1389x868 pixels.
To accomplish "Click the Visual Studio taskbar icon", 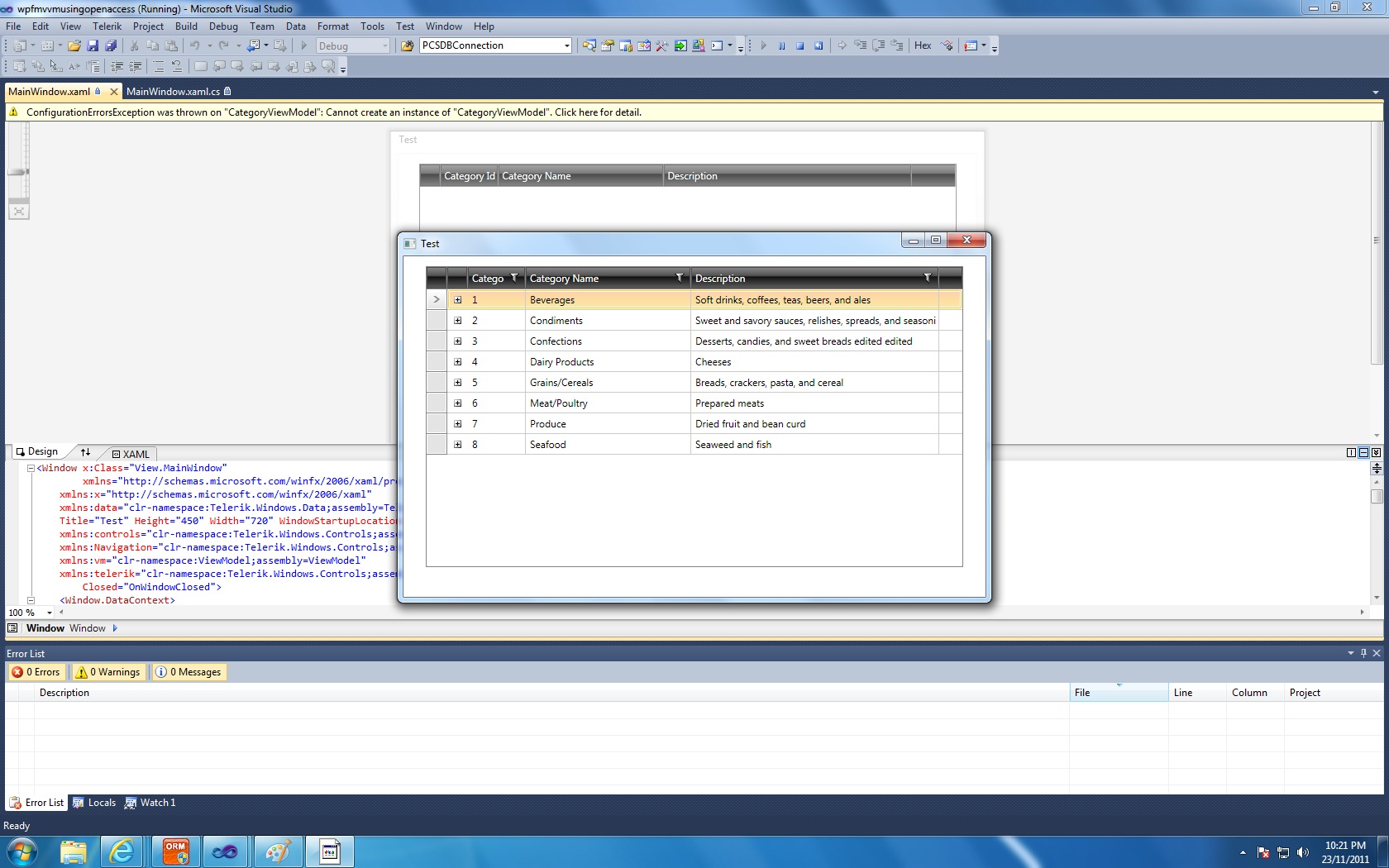I will 225,851.
